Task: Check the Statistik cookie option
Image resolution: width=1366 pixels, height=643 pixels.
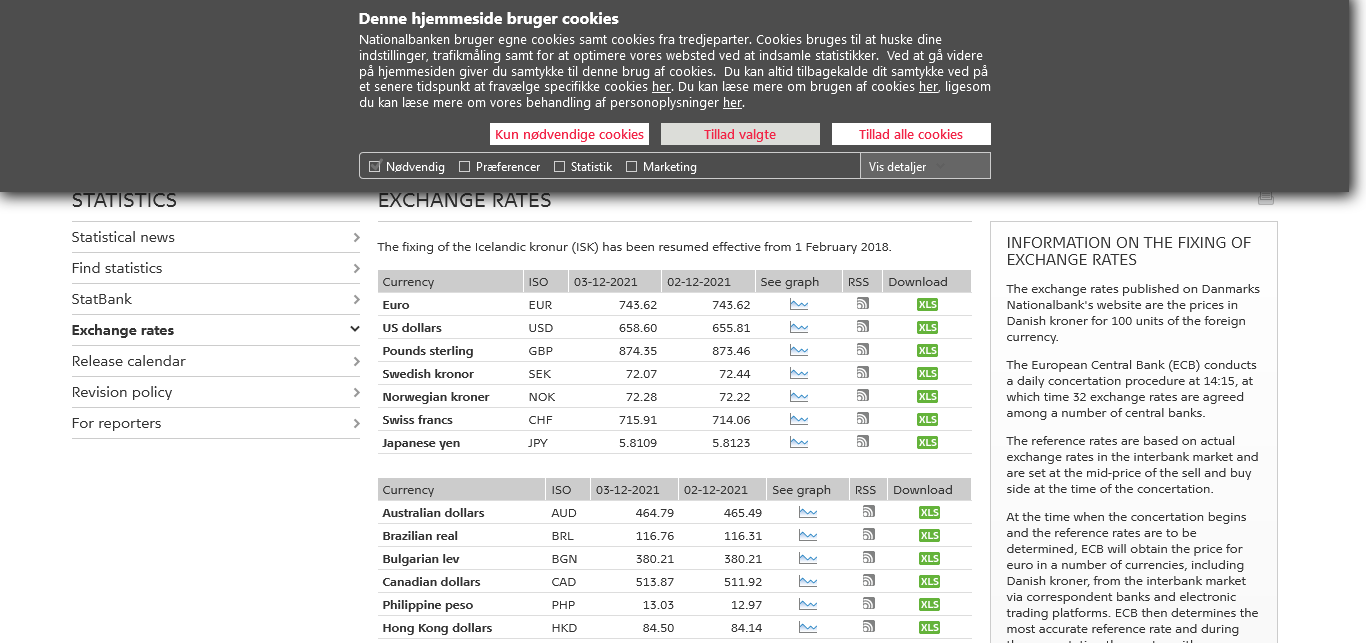Action: [x=559, y=167]
